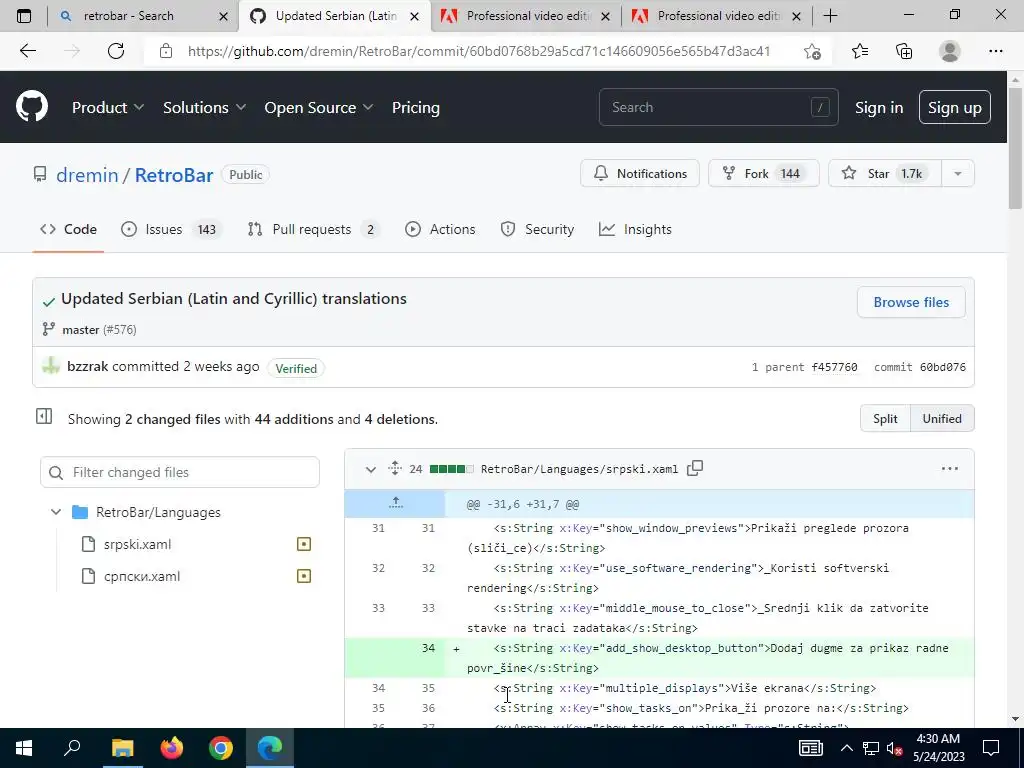Open the Collections icon in Edge toolbar
Image resolution: width=1024 pixels, height=768 pixels.
904,51
